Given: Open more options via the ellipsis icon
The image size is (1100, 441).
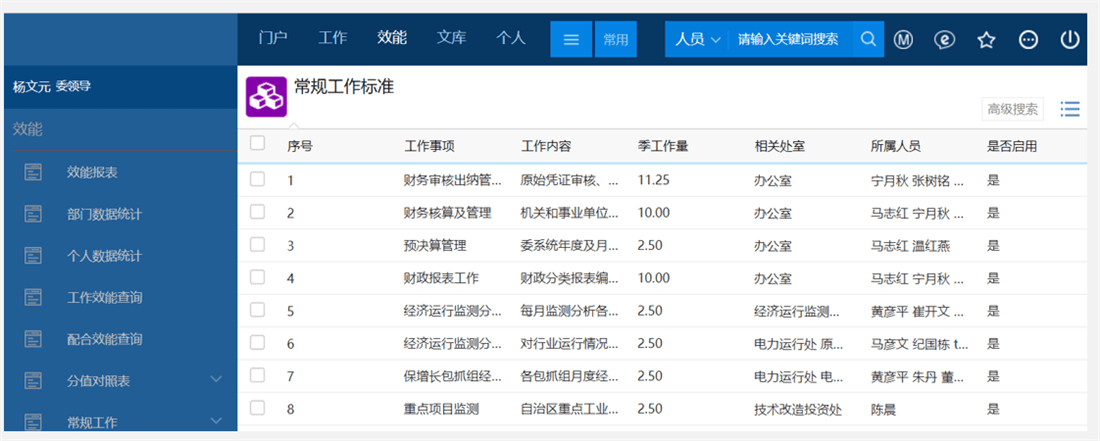Looking at the screenshot, I should pos(1028,40).
